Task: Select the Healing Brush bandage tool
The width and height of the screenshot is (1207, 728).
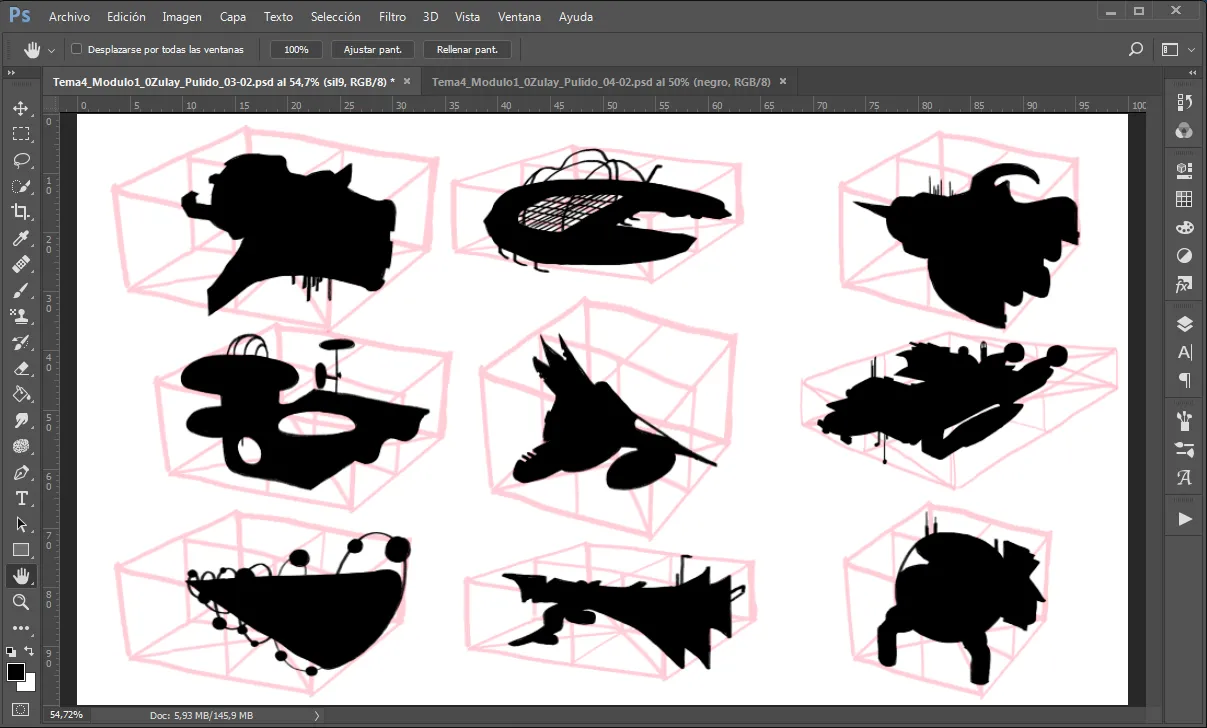Action: point(21,264)
